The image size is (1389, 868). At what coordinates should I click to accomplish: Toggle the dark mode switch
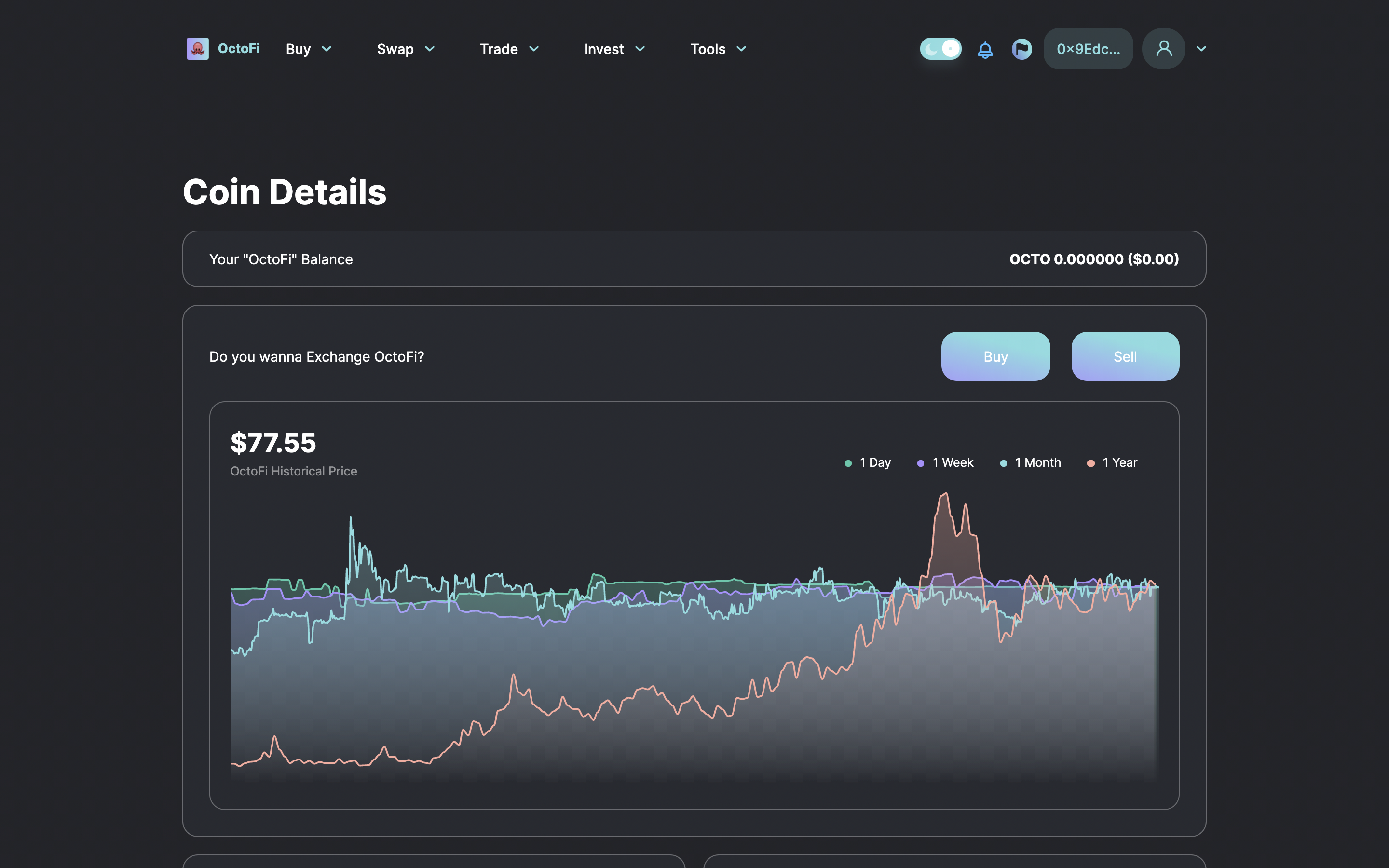click(x=941, y=49)
